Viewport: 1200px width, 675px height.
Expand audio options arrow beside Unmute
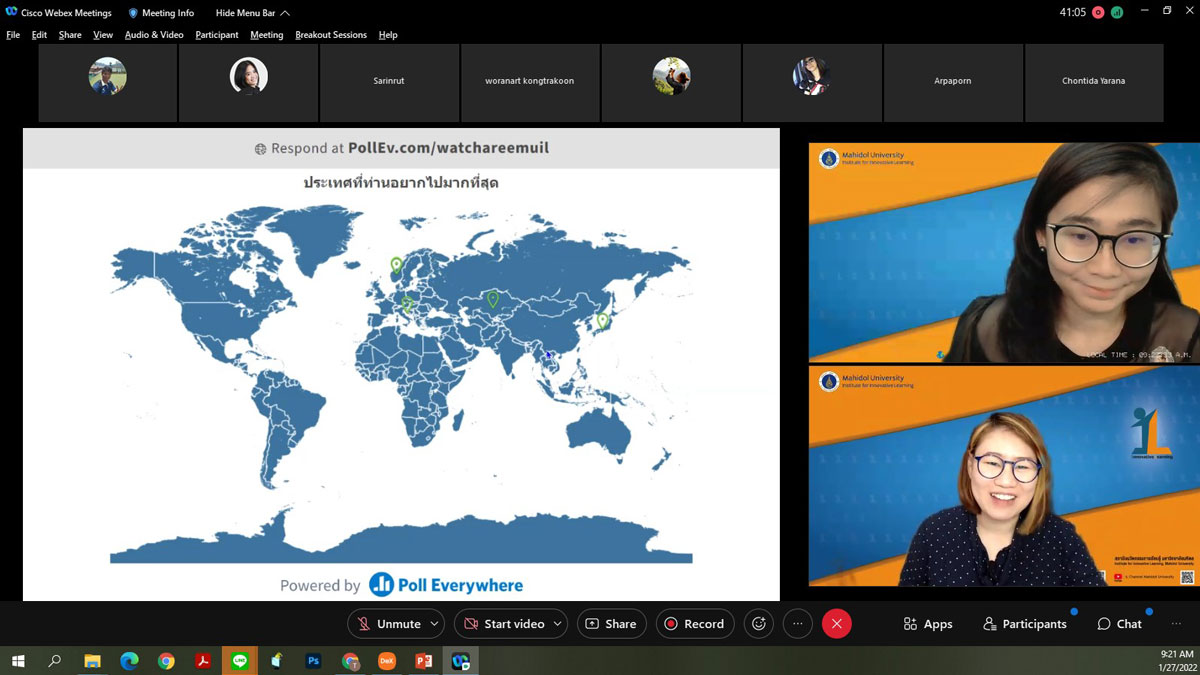click(x=434, y=624)
